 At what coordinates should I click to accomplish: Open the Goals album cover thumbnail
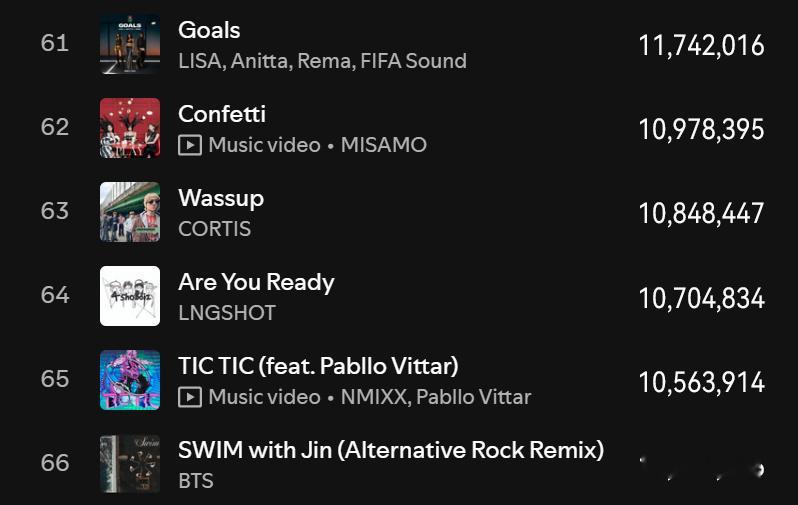click(130, 44)
